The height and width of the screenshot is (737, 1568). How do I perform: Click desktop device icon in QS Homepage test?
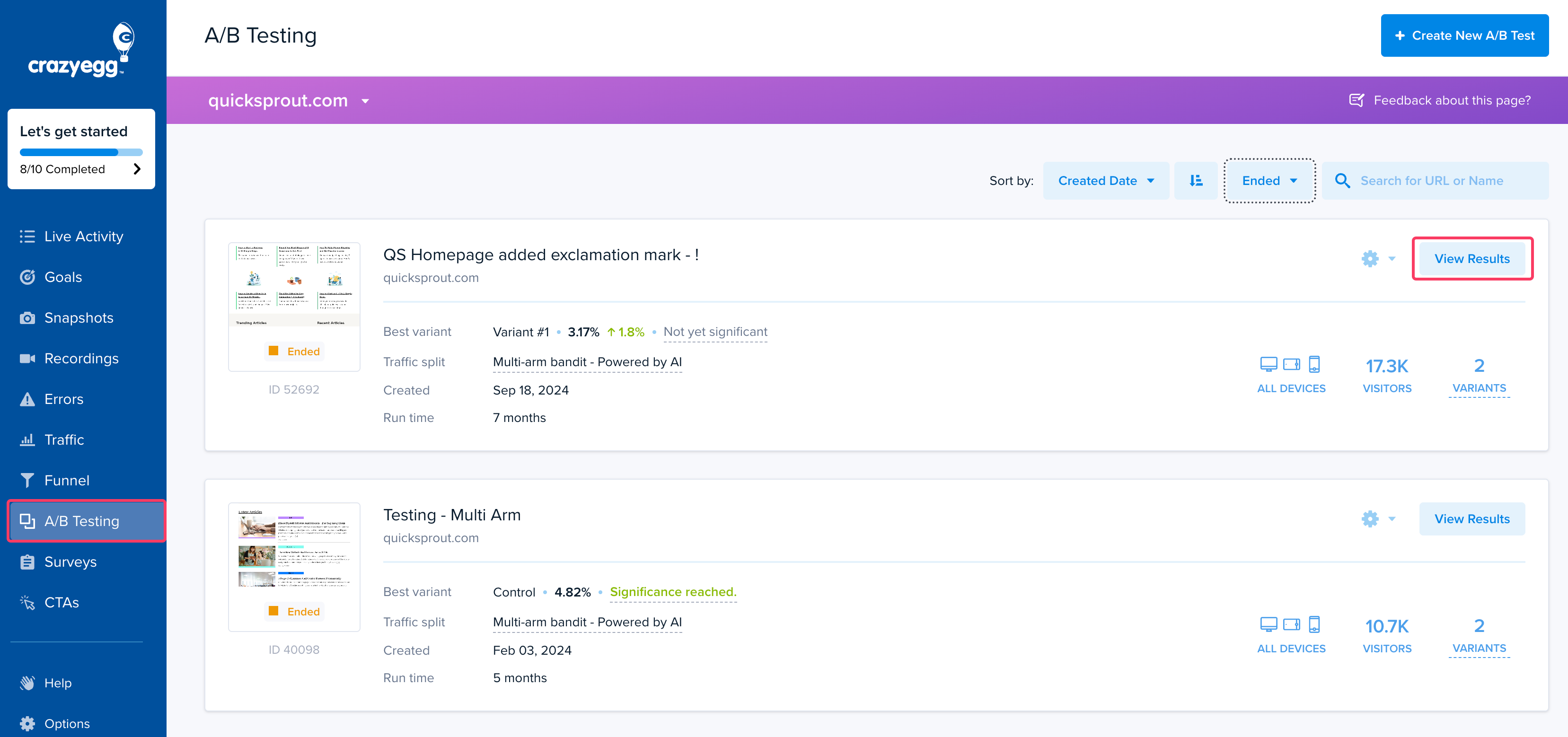click(1268, 365)
